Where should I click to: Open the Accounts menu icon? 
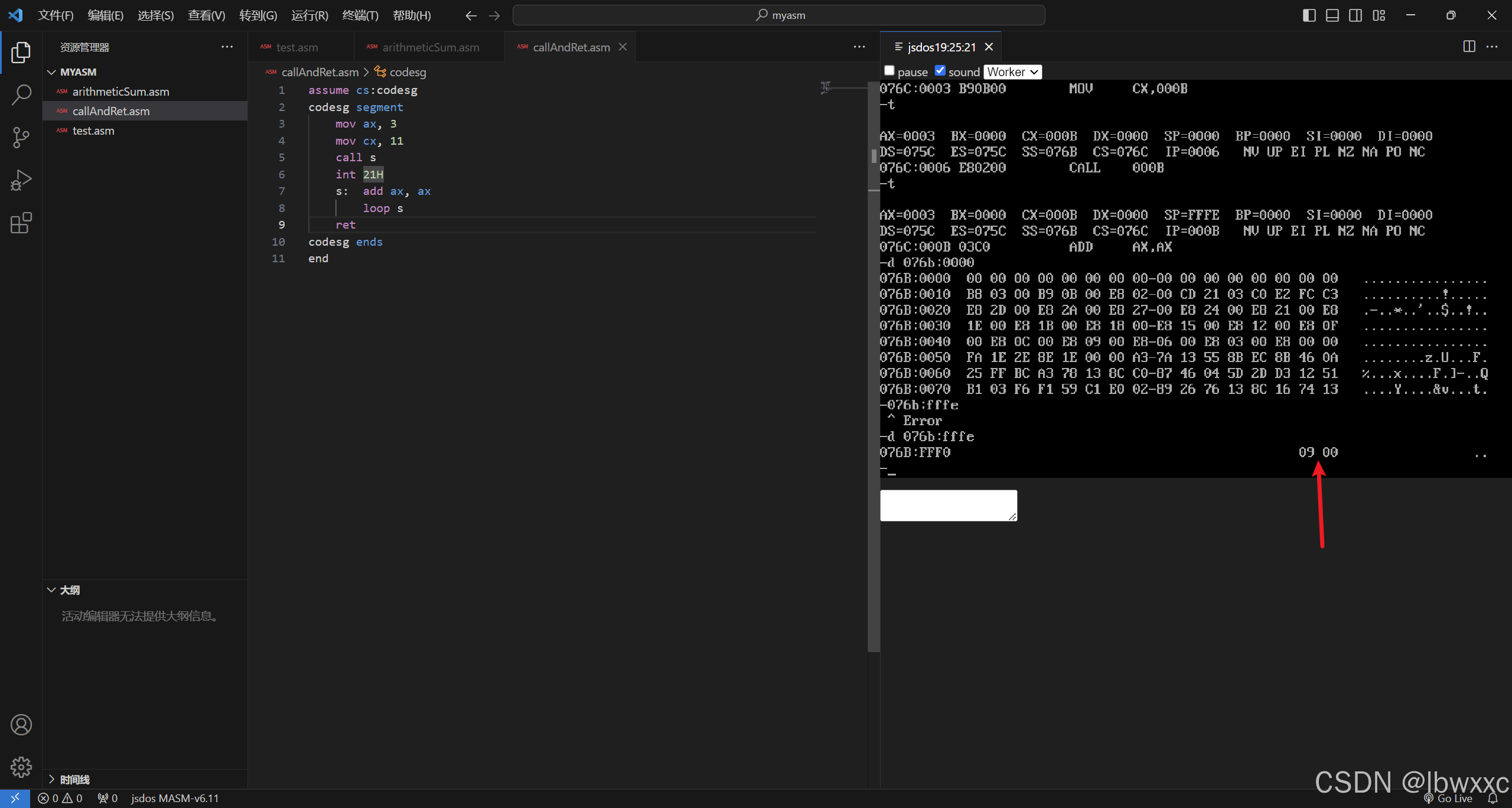[21, 725]
